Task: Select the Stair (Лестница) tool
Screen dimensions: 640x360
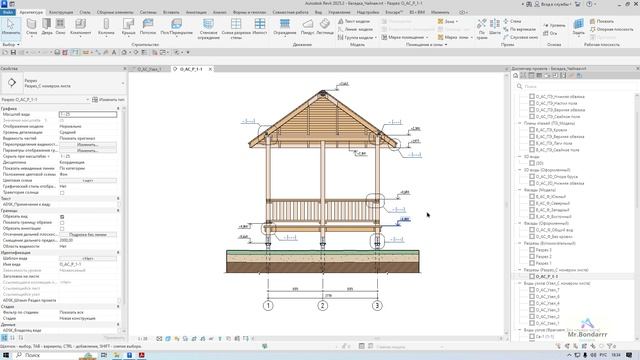Action: [325, 27]
